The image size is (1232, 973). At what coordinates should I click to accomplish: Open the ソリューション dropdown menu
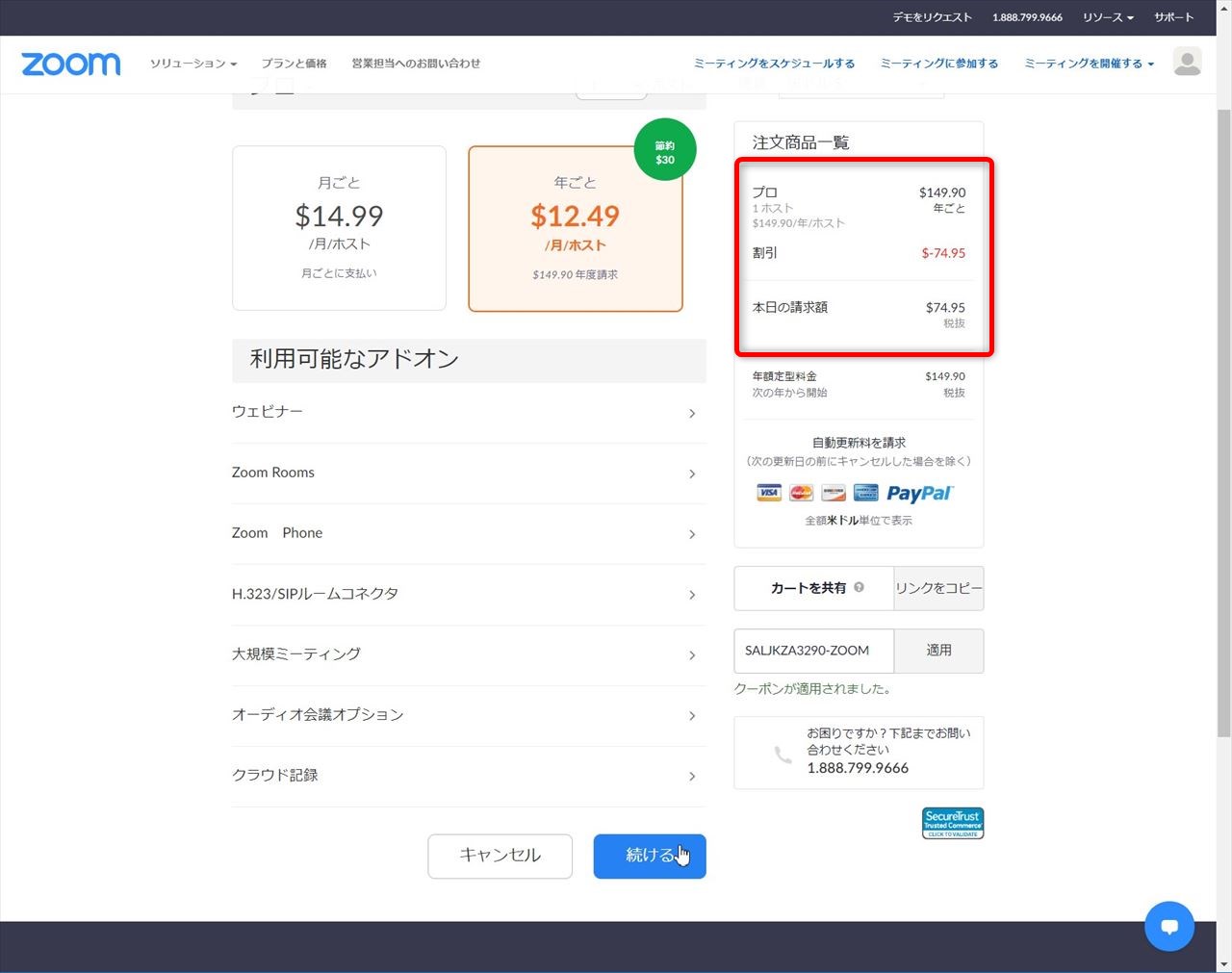[x=193, y=64]
